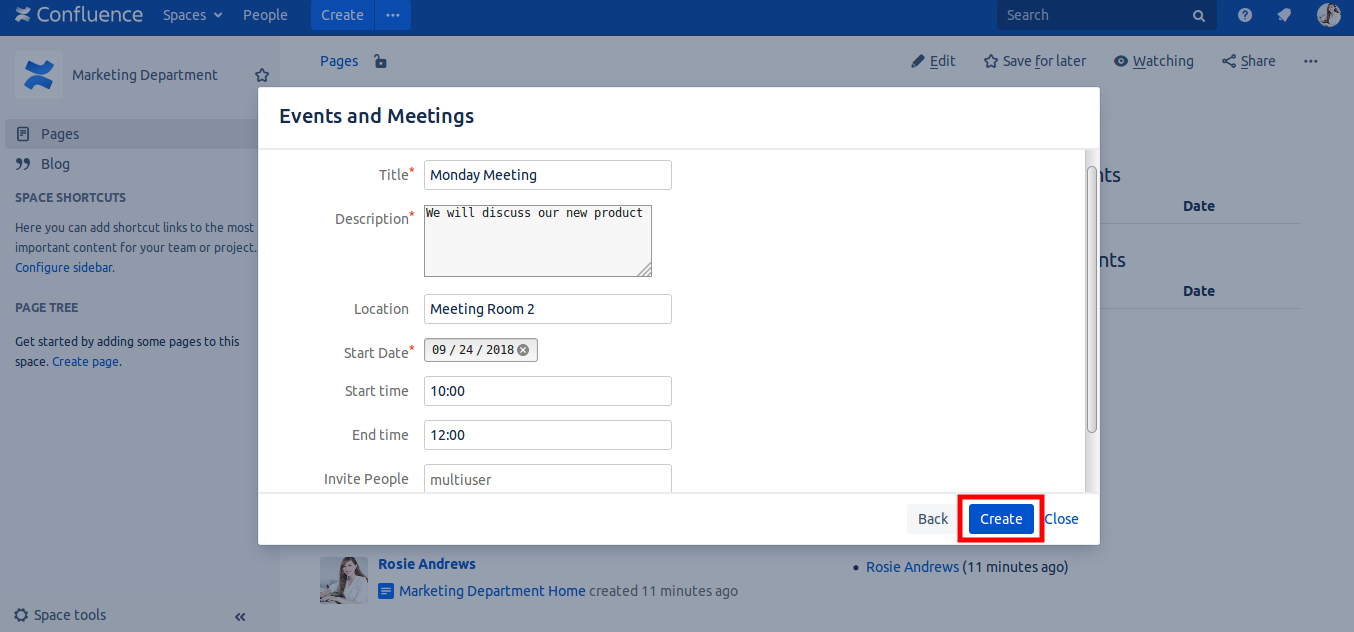Image resolution: width=1354 pixels, height=632 pixels.
Task: Click the help question mark icon
Action: pos(1243,15)
